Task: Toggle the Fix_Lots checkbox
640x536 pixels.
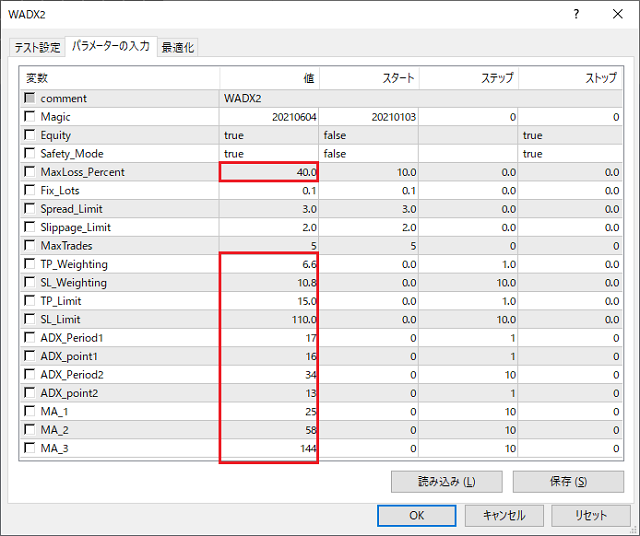Action: pyautogui.click(x=30, y=190)
